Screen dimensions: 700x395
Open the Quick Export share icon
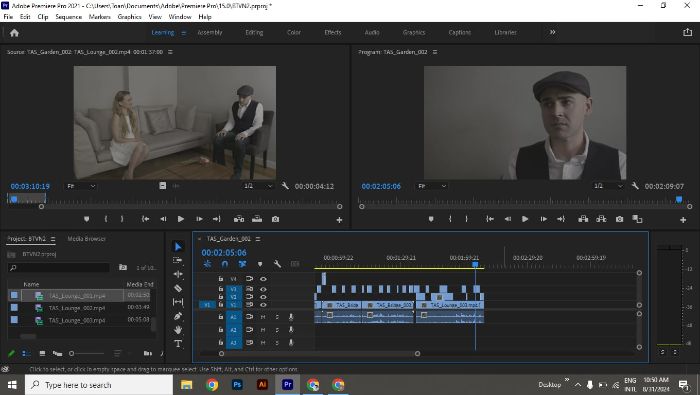pos(688,32)
